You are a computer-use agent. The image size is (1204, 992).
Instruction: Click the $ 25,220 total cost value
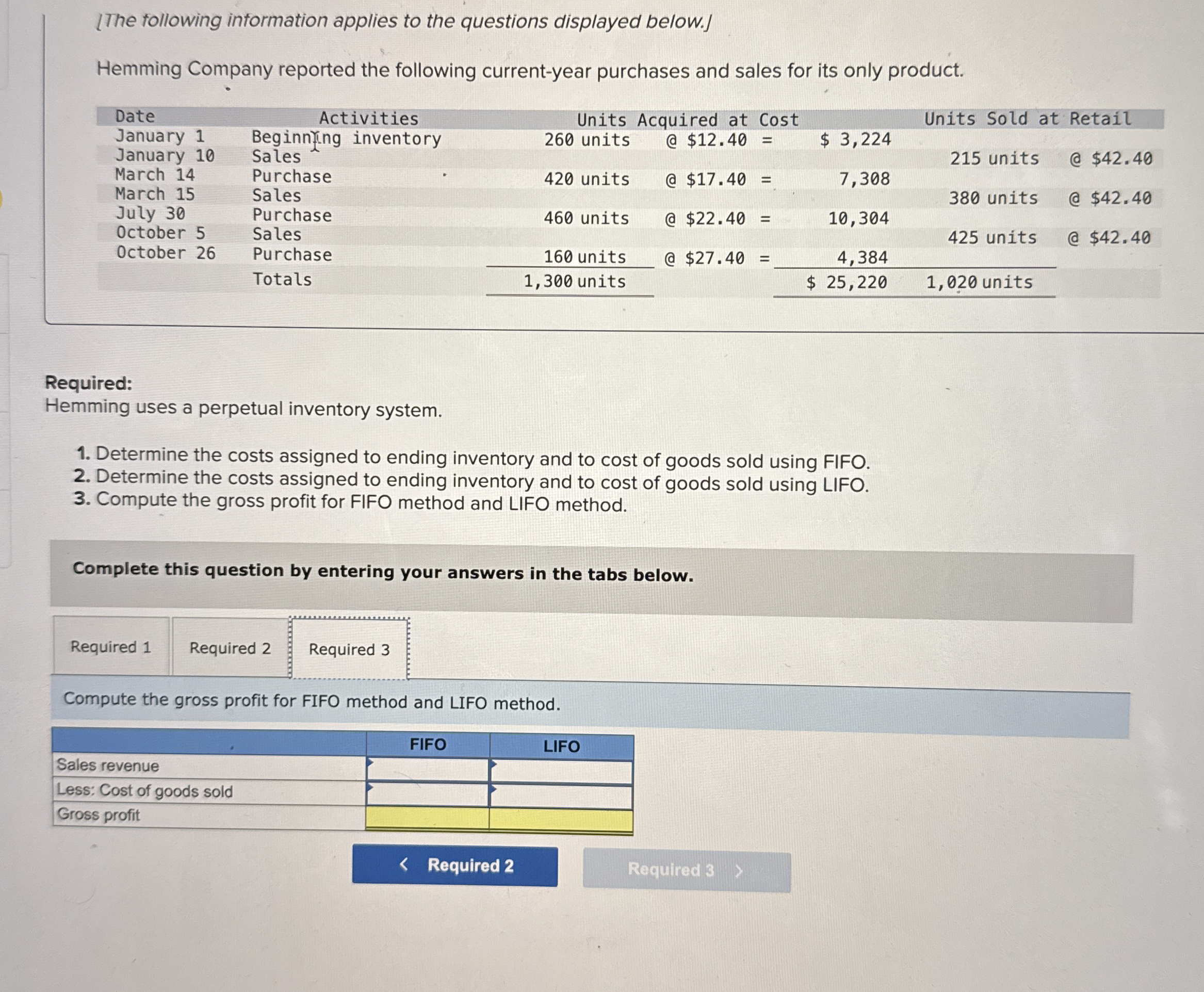847,282
